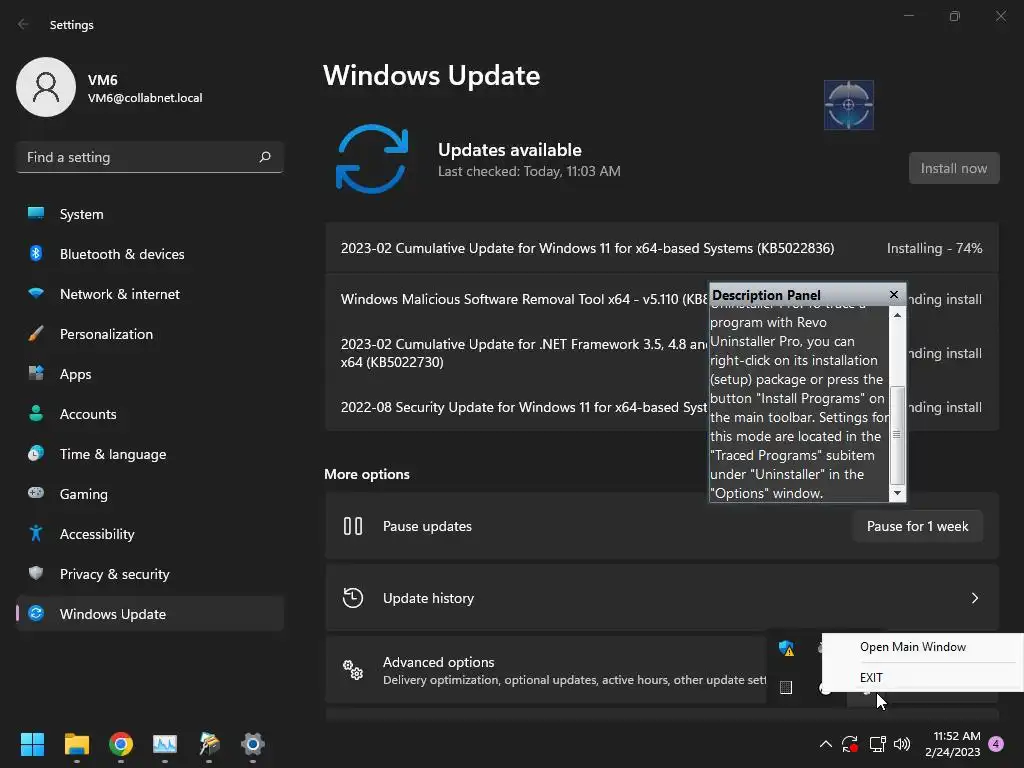Show hidden tray icons chevron

(825, 744)
